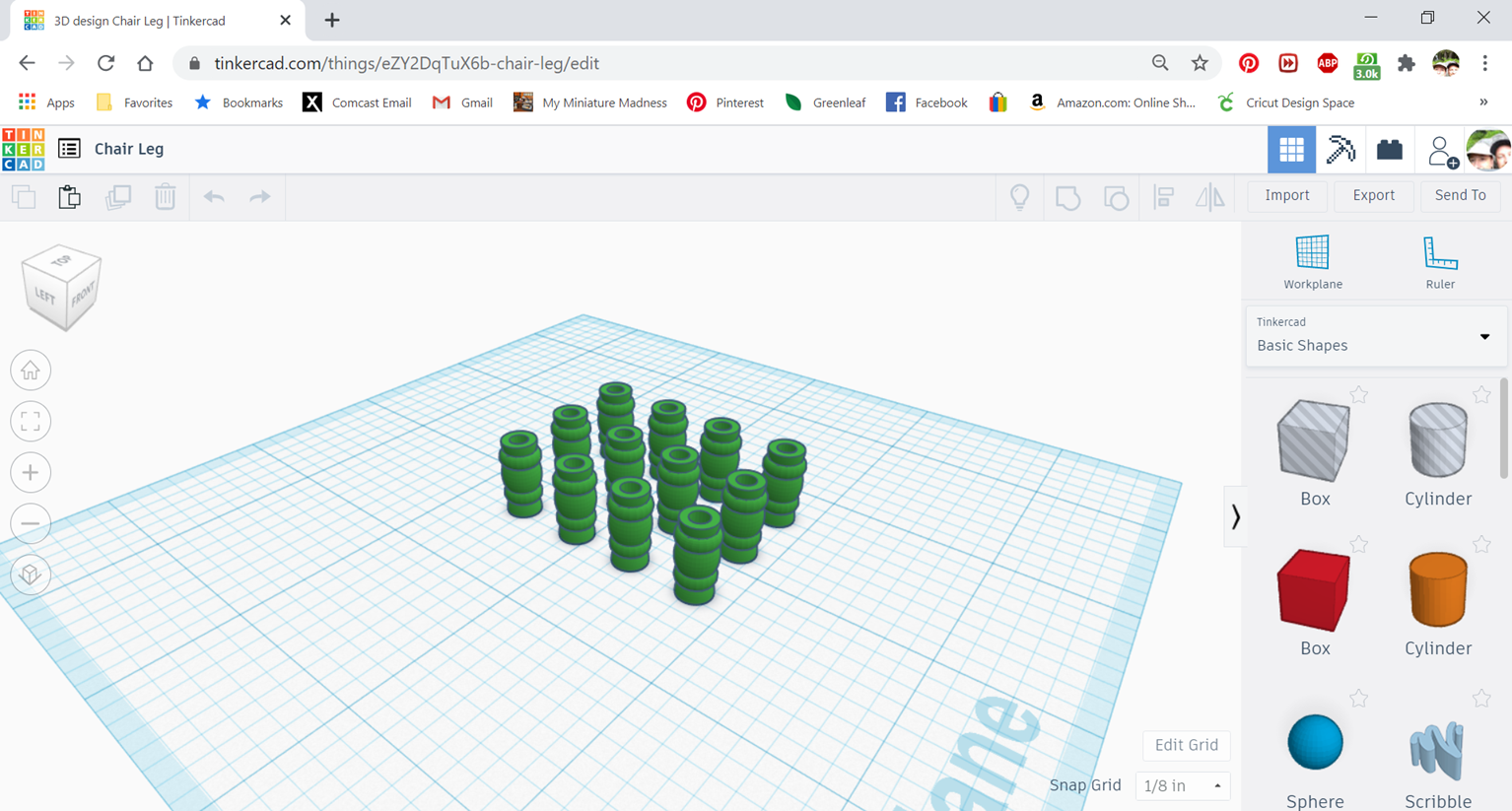The height and width of the screenshot is (811, 1512).
Task: Favorite the striped Box hole shape star
Action: pyautogui.click(x=1358, y=395)
